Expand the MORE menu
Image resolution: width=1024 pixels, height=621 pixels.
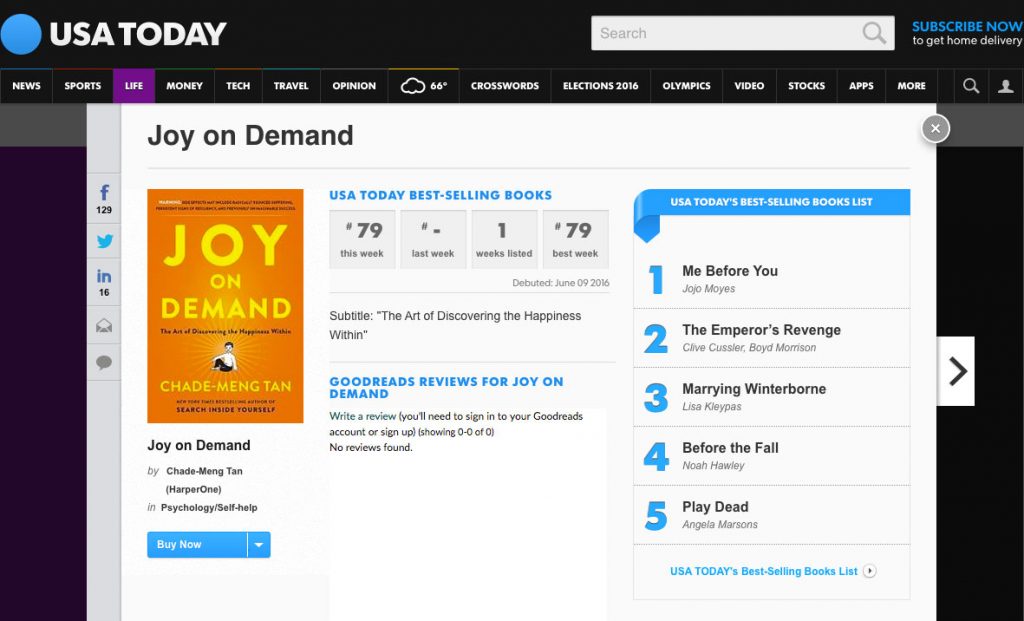pos(912,86)
